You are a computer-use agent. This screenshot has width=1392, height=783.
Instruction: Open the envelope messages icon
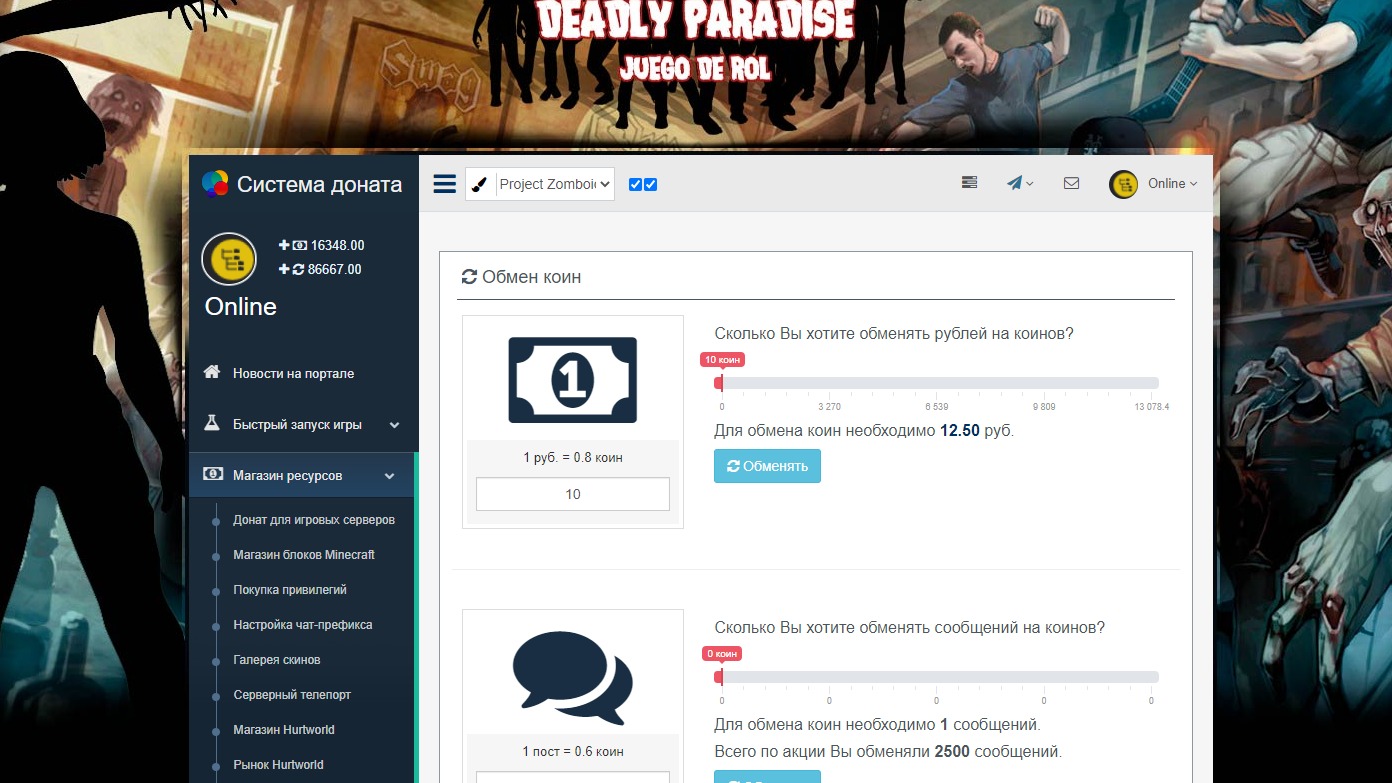1071,183
